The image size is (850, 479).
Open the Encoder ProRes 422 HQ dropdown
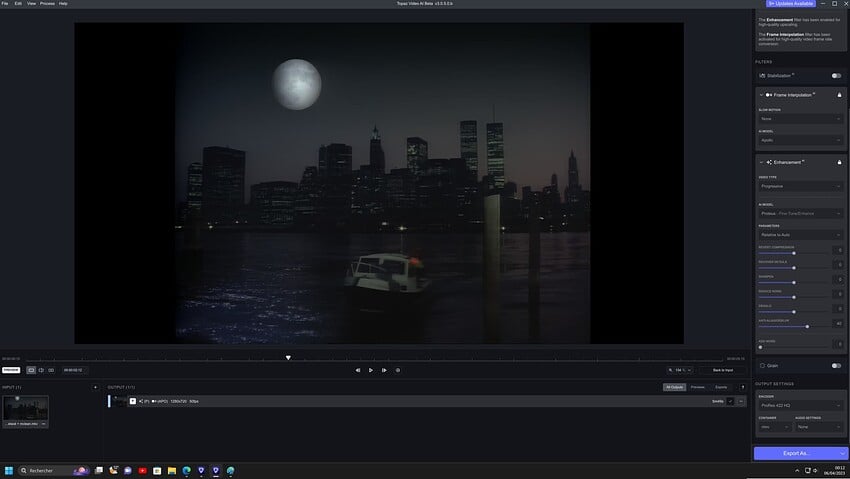pyautogui.click(x=800, y=405)
